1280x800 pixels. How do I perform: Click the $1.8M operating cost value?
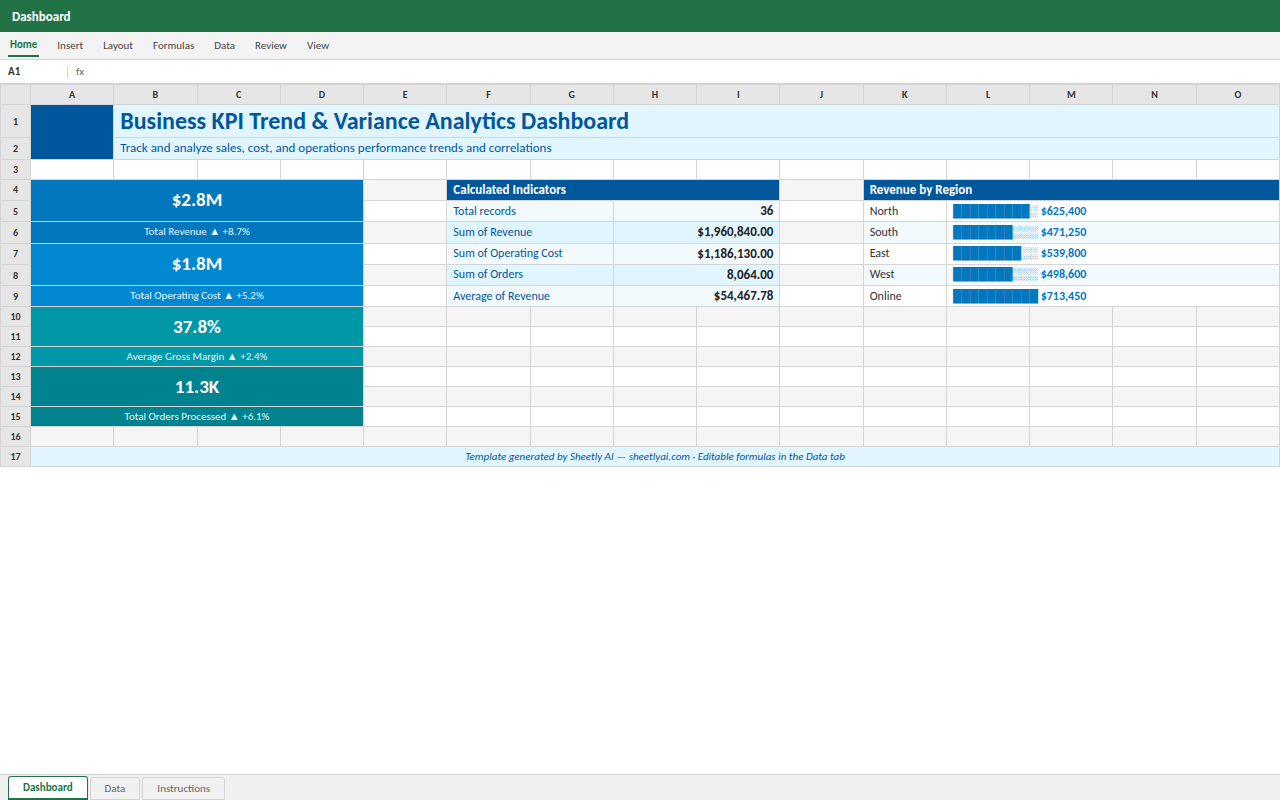(197, 264)
